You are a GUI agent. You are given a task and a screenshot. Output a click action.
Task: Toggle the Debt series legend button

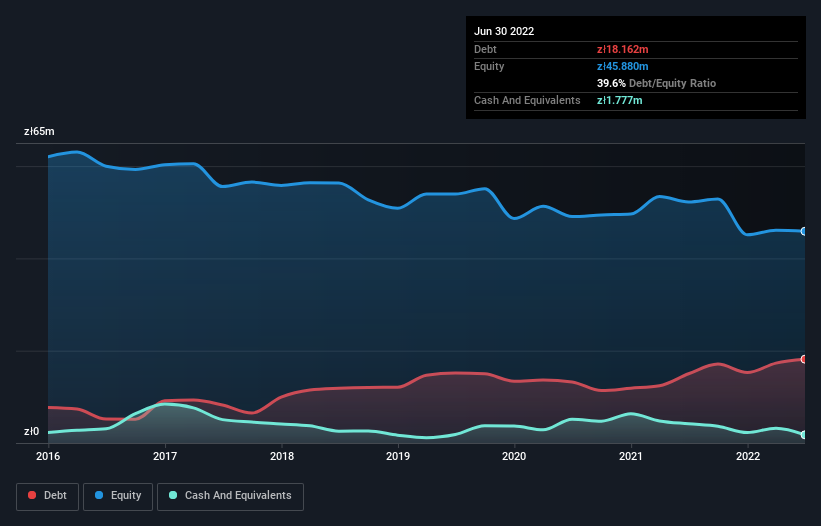pyautogui.click(x=48, y=496)
